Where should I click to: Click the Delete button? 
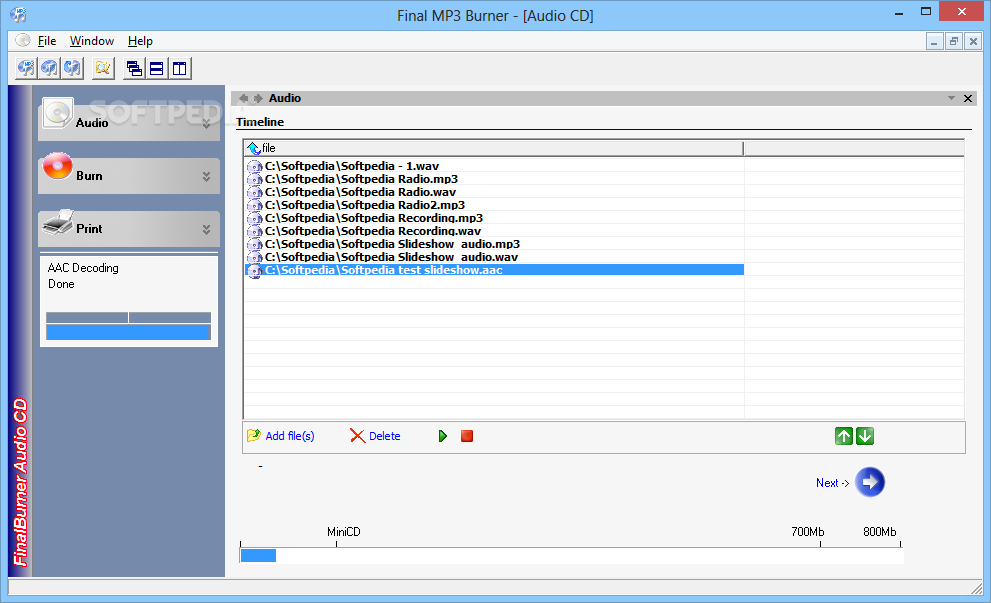pos(375,436)
